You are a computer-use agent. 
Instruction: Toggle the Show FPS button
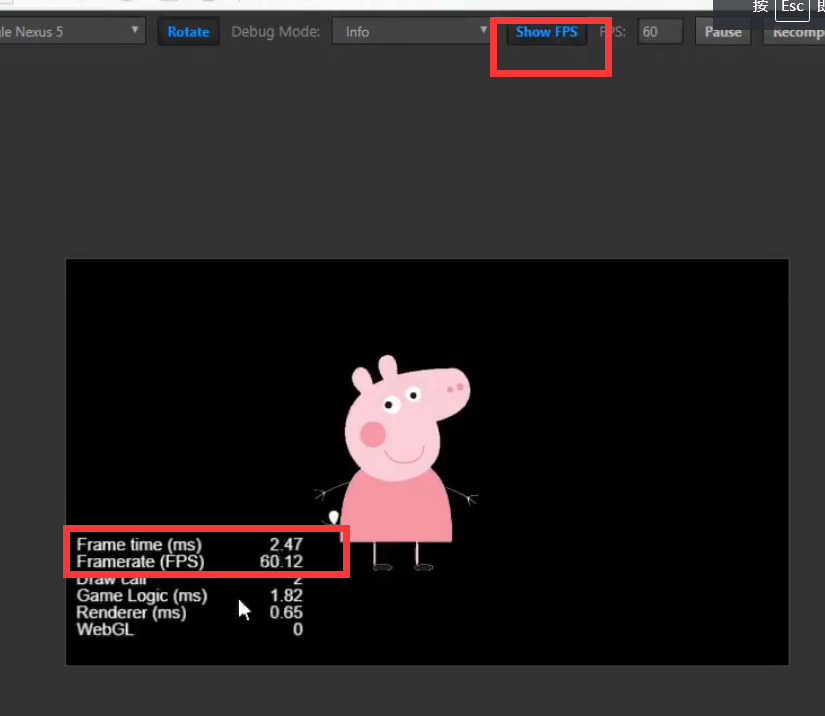point(547,32)
